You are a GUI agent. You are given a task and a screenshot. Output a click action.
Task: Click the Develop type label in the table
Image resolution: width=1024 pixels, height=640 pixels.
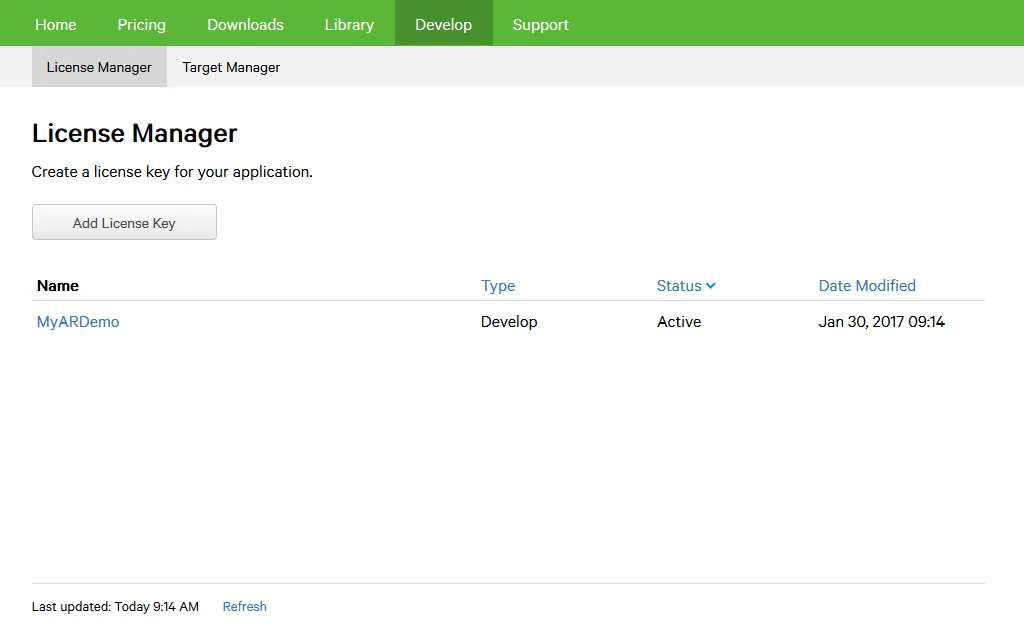pos(509,321)
